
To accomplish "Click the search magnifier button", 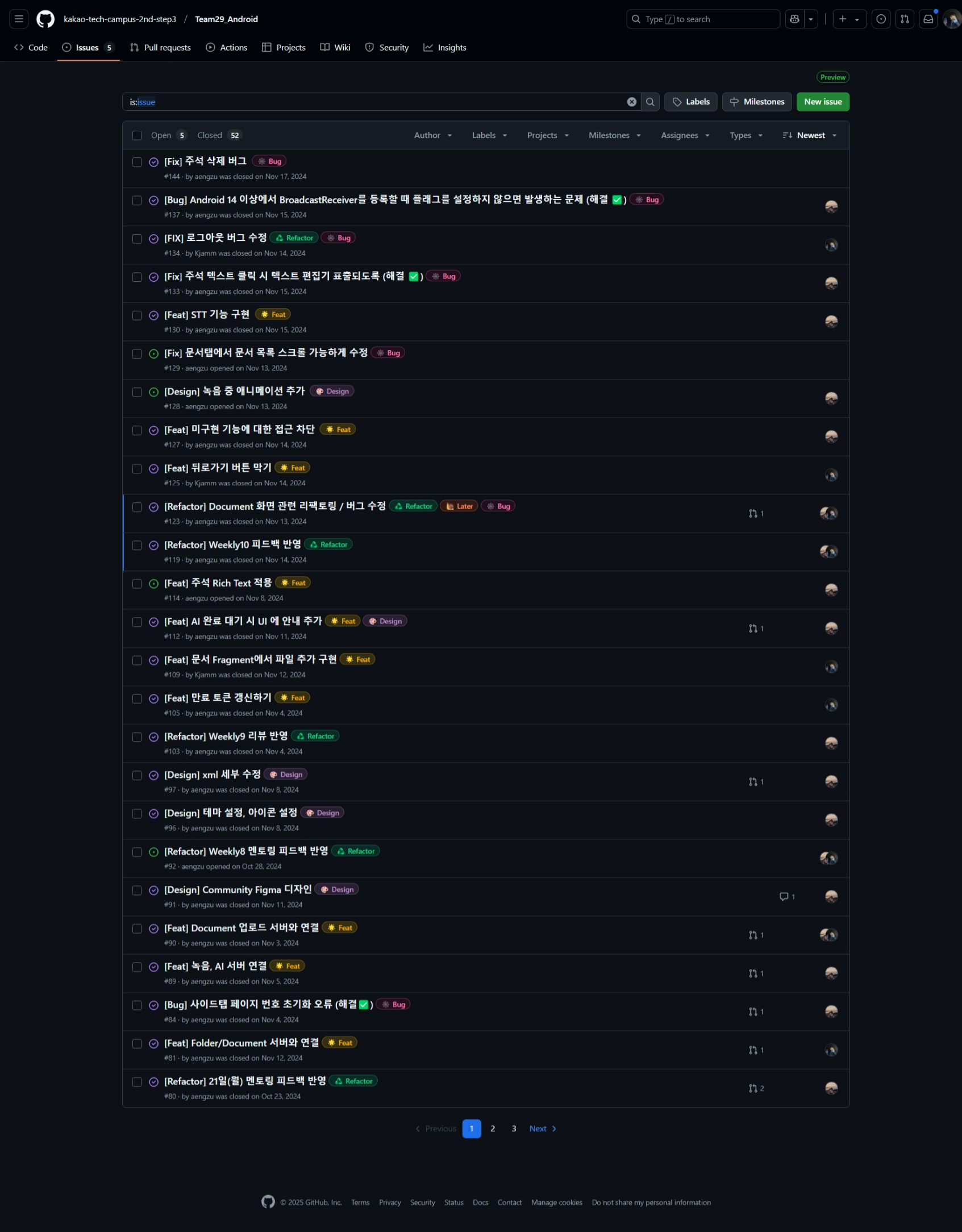I will pyautogui.click(x=650, y=102).
